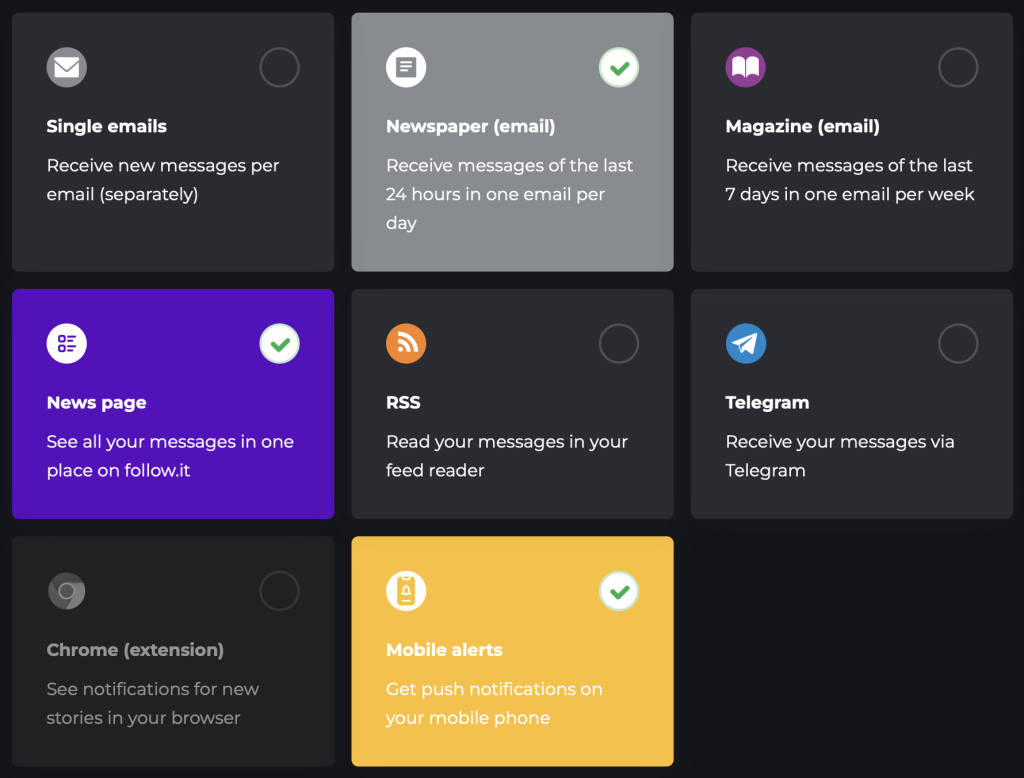Click the purple Magazine book icon
This screenshot has height=778, width=1024.
pyautogui.click(x=745, y=68)
